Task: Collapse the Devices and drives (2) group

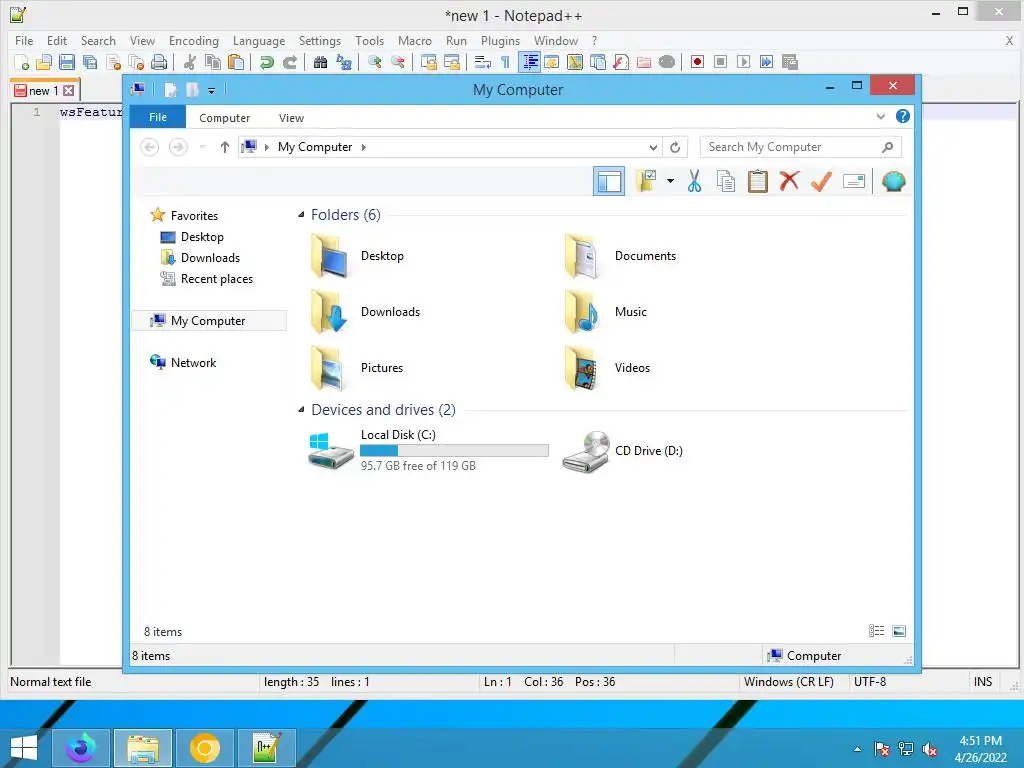Action: coord(301,409)
